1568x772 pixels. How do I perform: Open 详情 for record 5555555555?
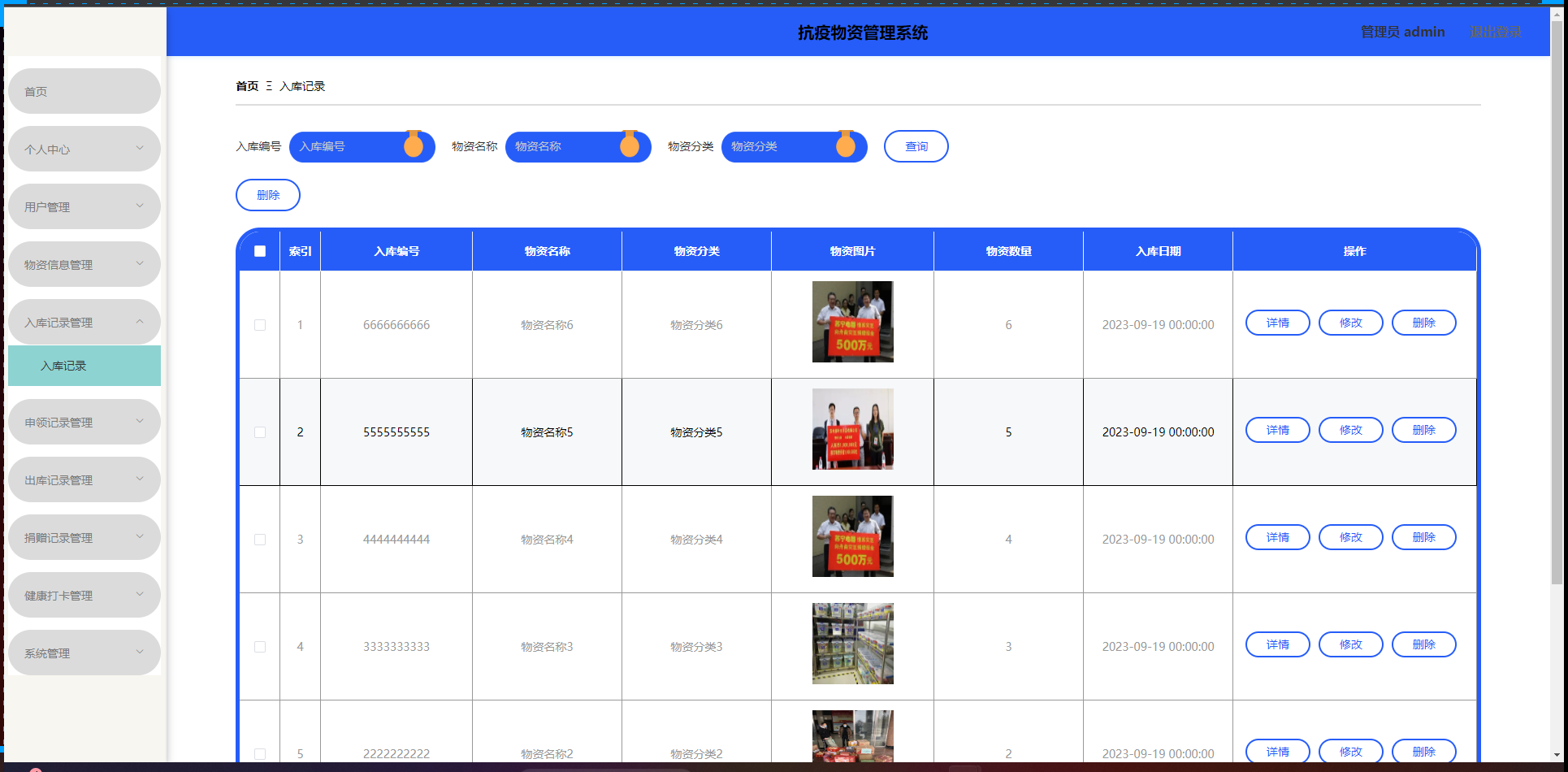[1277, 430]
